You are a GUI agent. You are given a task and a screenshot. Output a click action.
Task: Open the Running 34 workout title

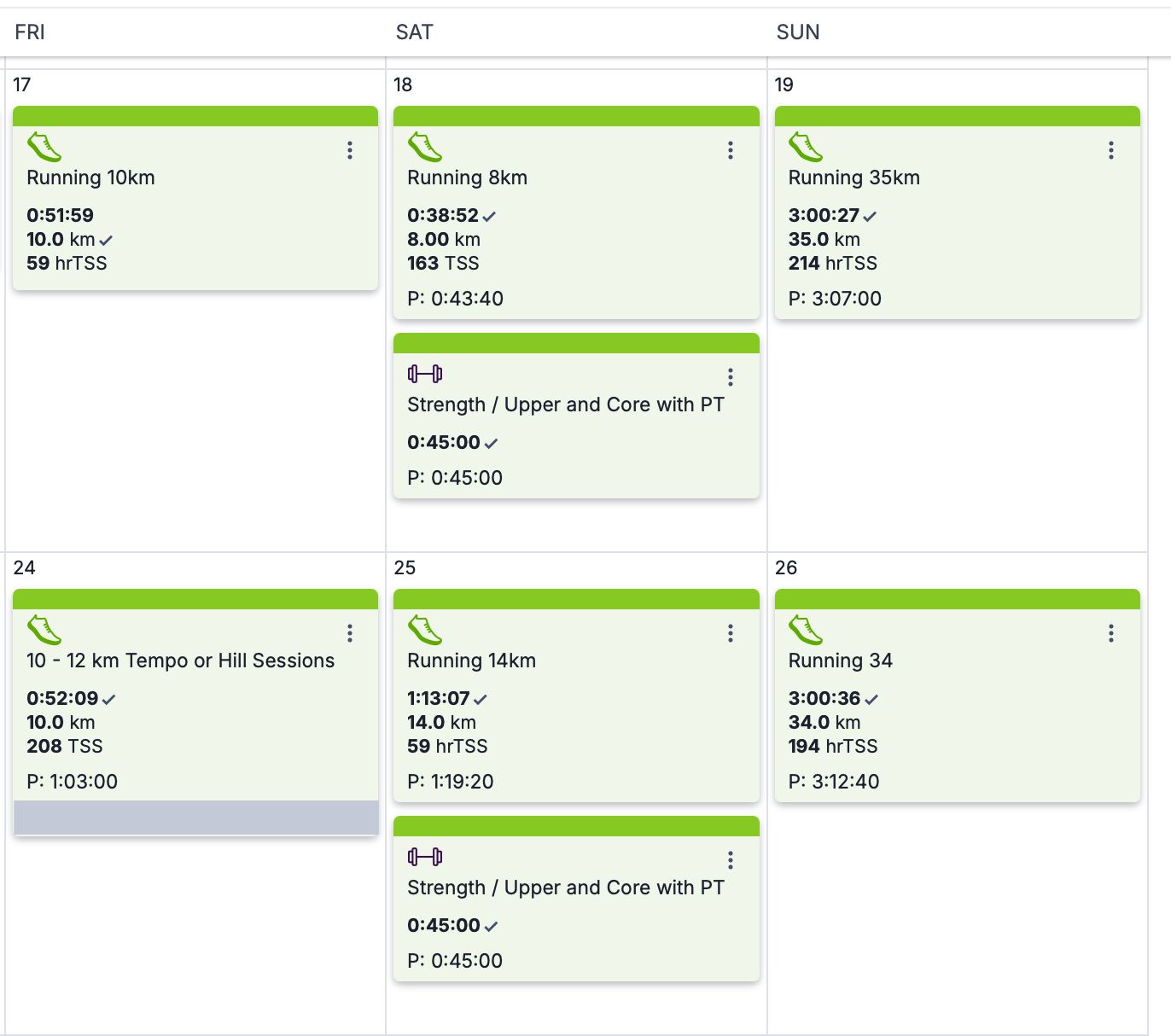coord(840,661)
